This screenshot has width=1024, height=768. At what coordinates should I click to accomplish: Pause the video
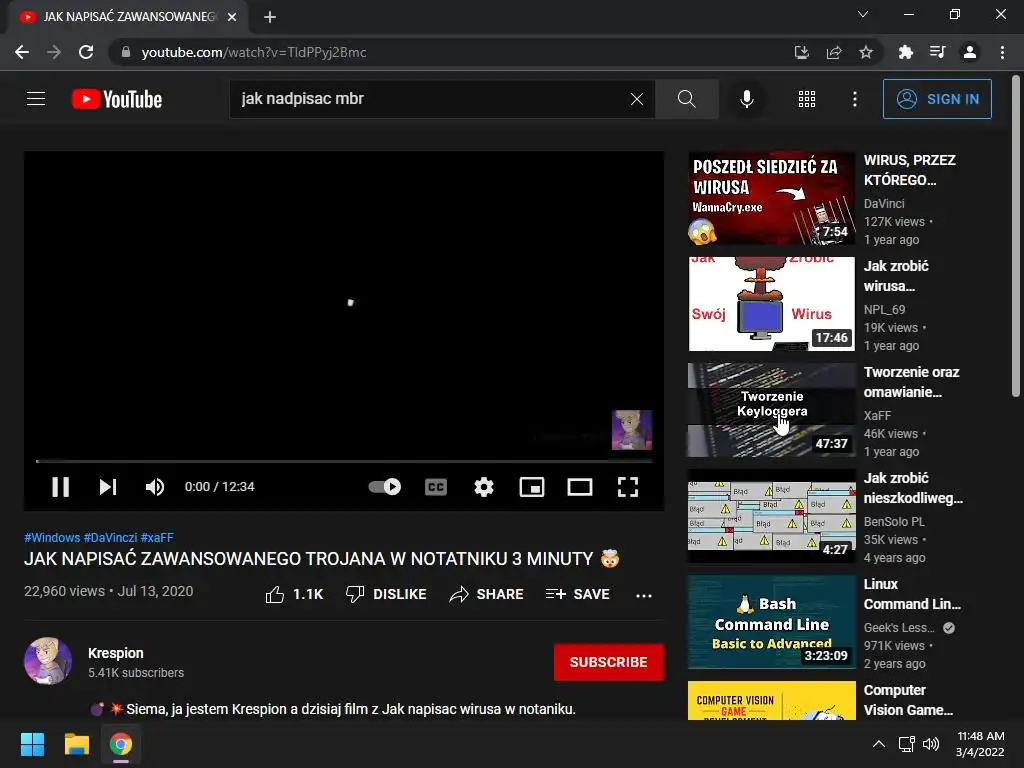[x=60, y=487]
